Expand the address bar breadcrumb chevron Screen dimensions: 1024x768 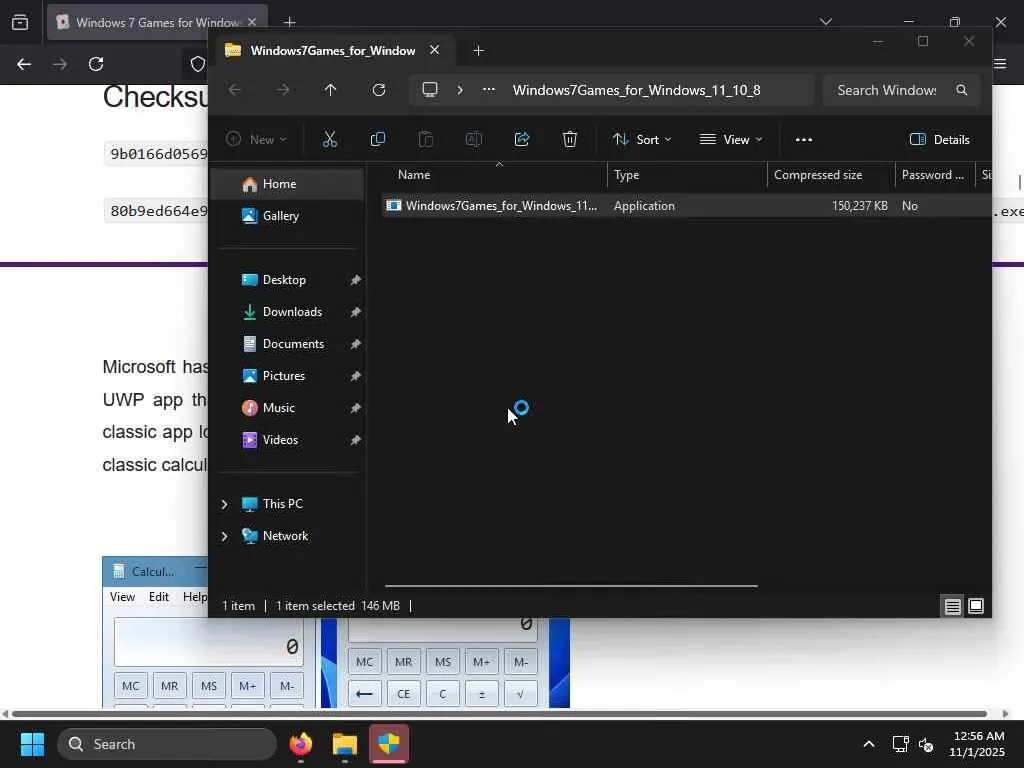point(460,90)
